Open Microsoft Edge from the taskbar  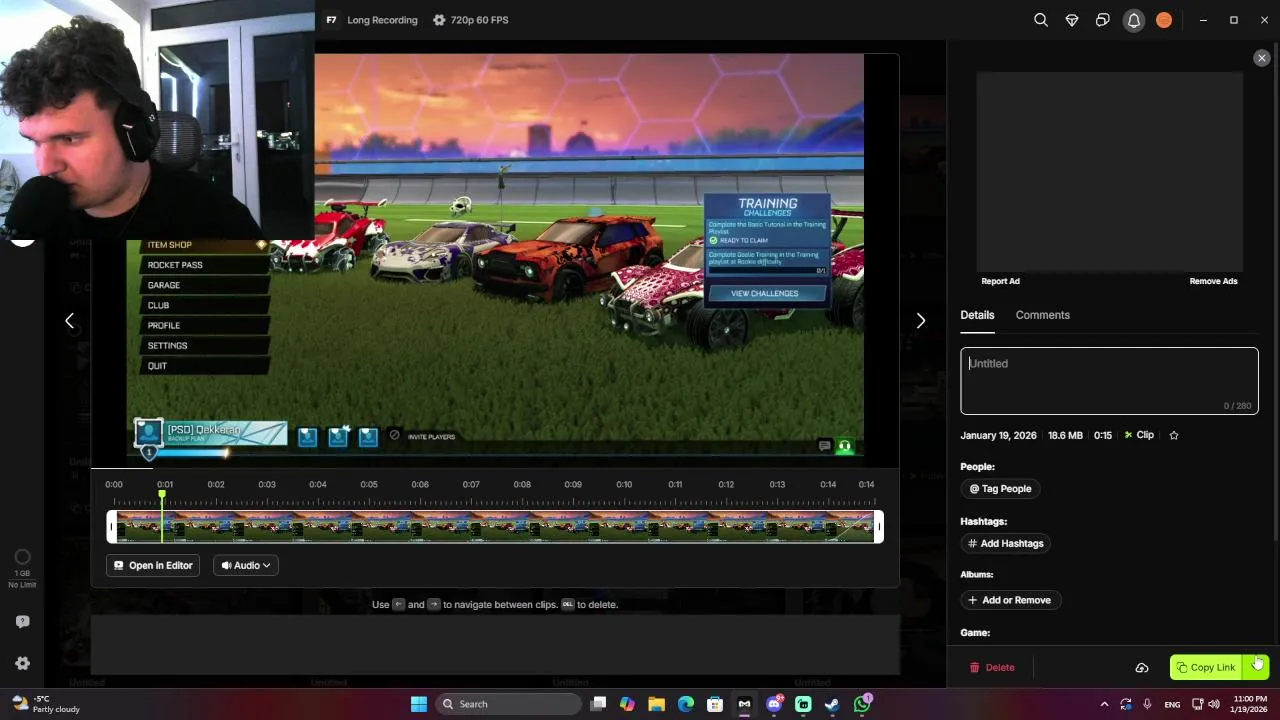click(686, 704)
